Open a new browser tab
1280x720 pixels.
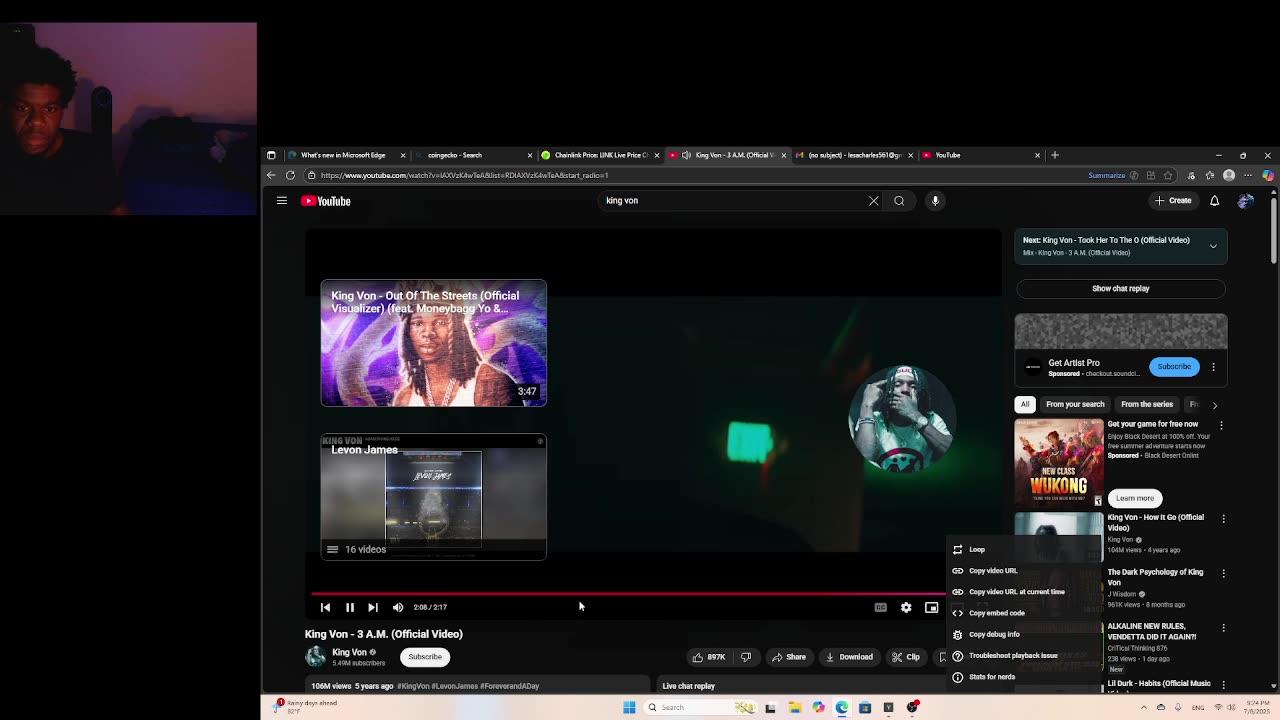1054,155
